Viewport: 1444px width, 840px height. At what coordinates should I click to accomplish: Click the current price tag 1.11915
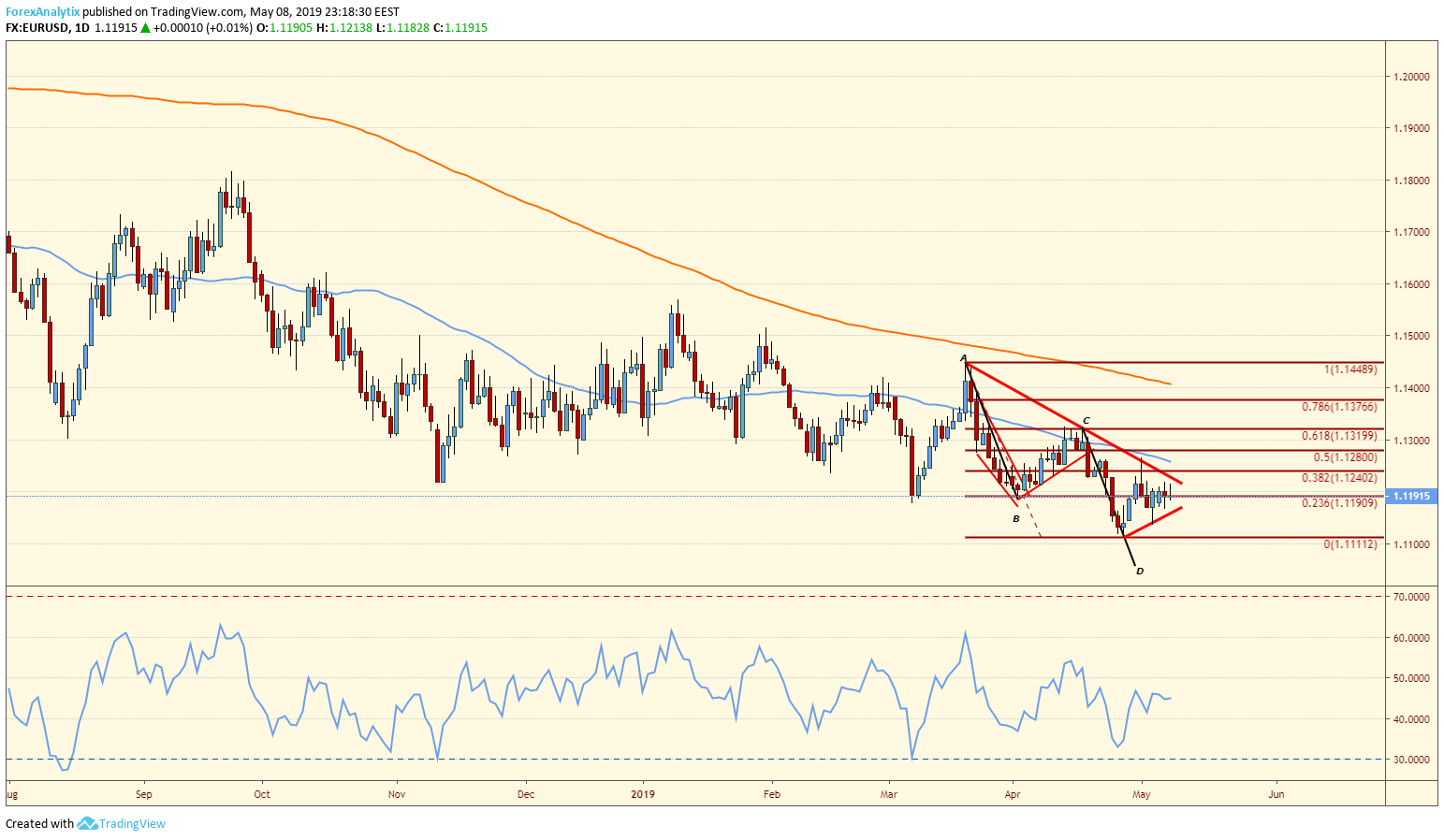pyautogui.click(x=1411, y=496)
